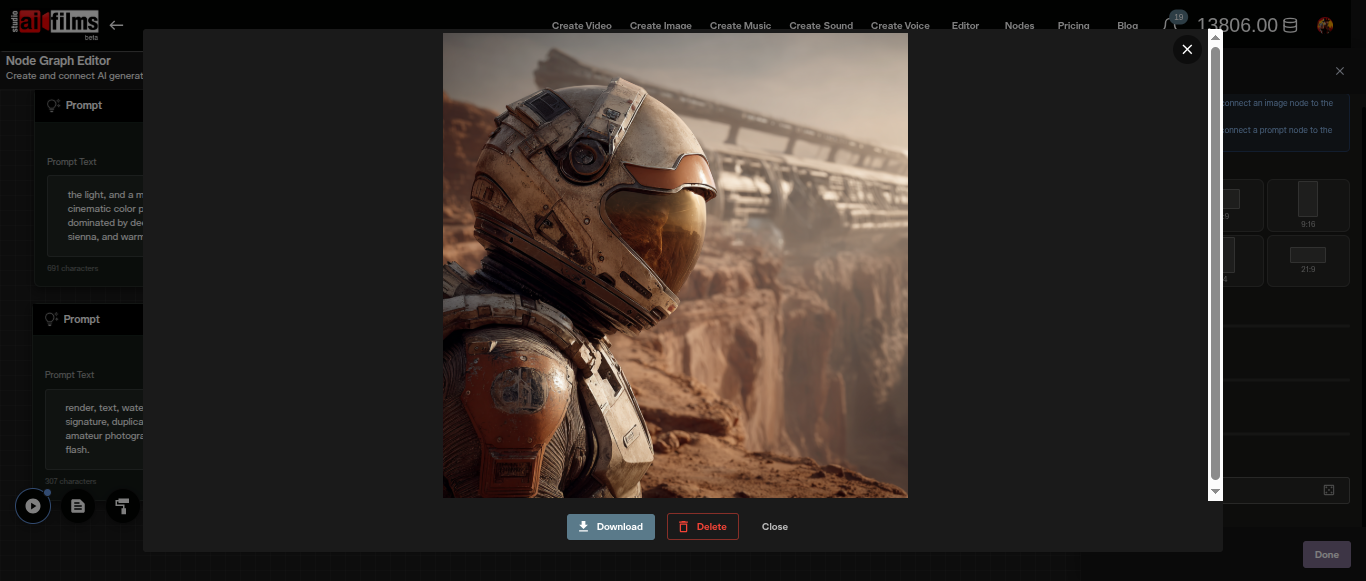Open the user profile avatar

(x=1325, y=26)
